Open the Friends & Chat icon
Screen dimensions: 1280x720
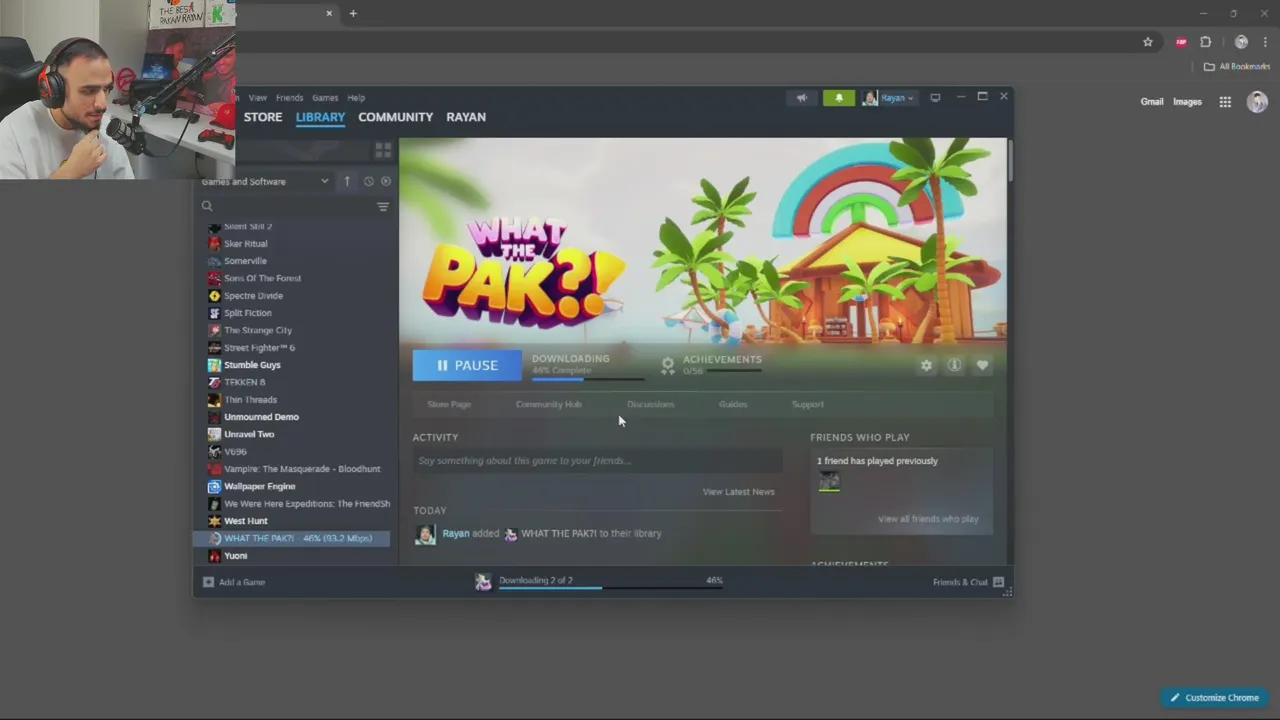(x=998, y=582)
